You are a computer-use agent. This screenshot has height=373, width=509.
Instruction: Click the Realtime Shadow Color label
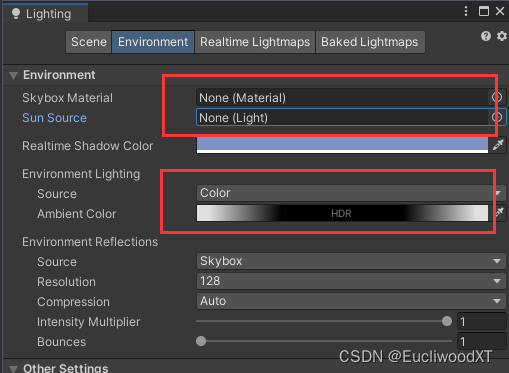(x=87, y=146)
